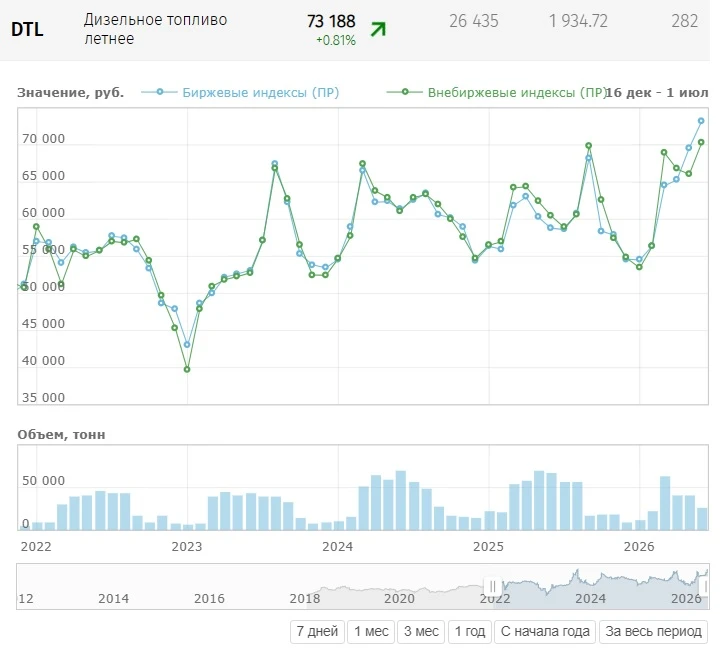
Task: Click the lowest green point below 40 000
Action: [187, 369]
